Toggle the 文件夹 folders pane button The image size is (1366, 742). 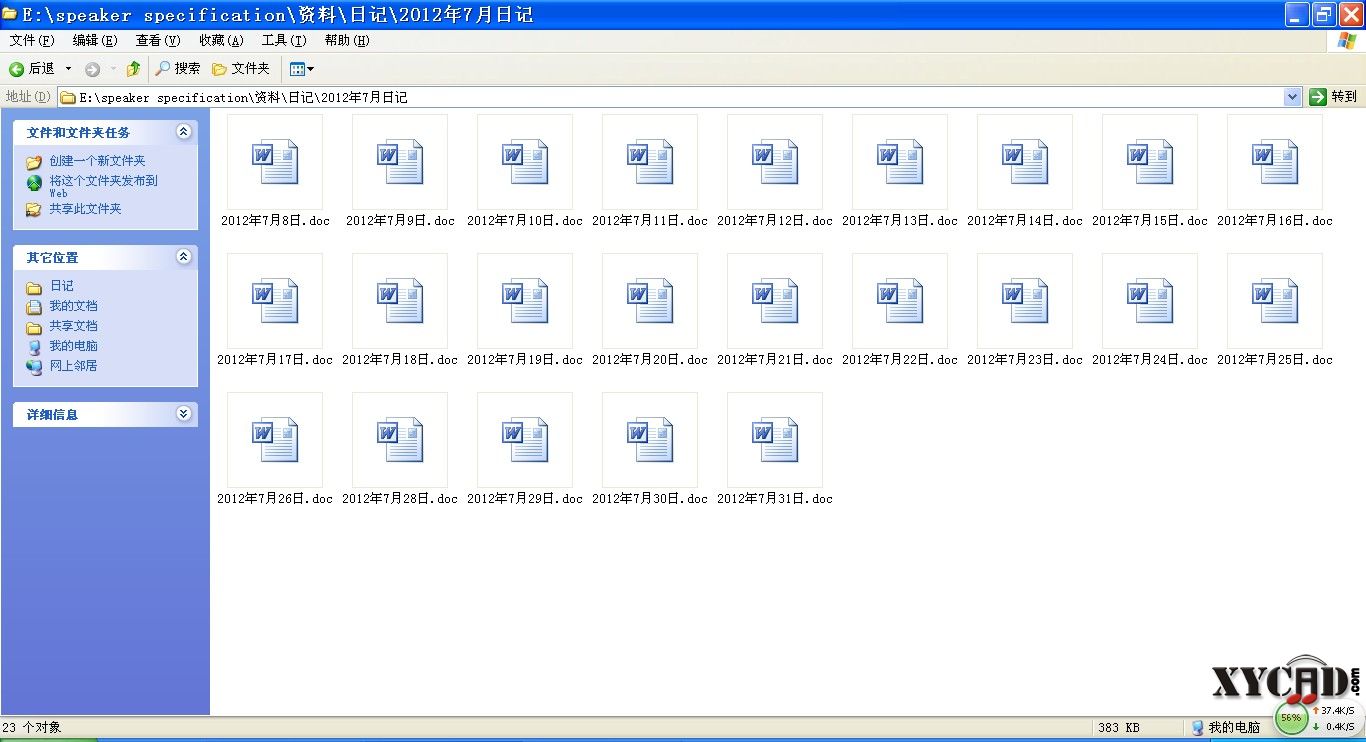point(241,69)
